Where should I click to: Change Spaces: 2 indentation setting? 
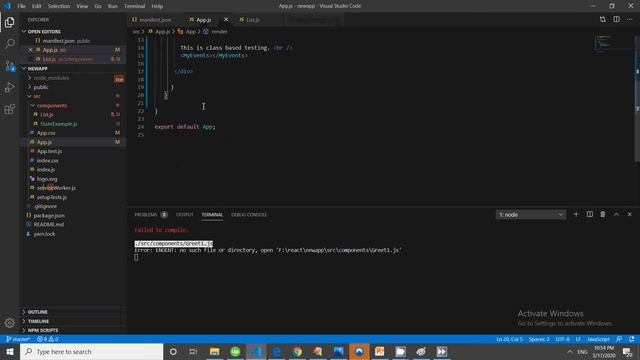[x=539, y=339]
